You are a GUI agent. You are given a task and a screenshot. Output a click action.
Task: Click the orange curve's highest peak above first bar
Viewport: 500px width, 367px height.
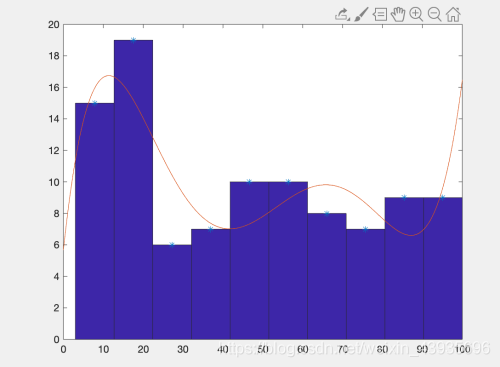coord(109,75)
